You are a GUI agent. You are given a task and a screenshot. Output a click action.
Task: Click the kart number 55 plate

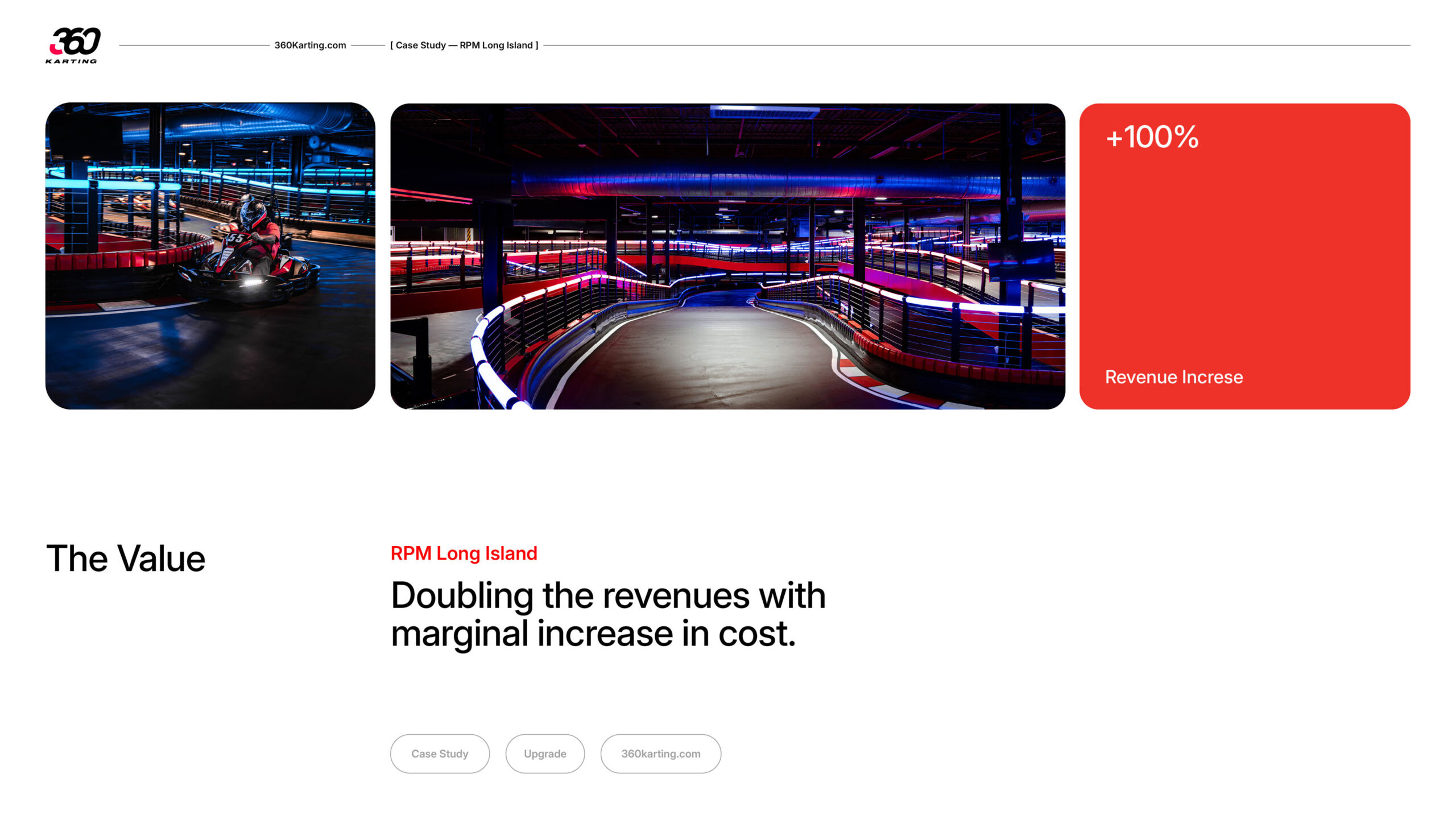235,238
